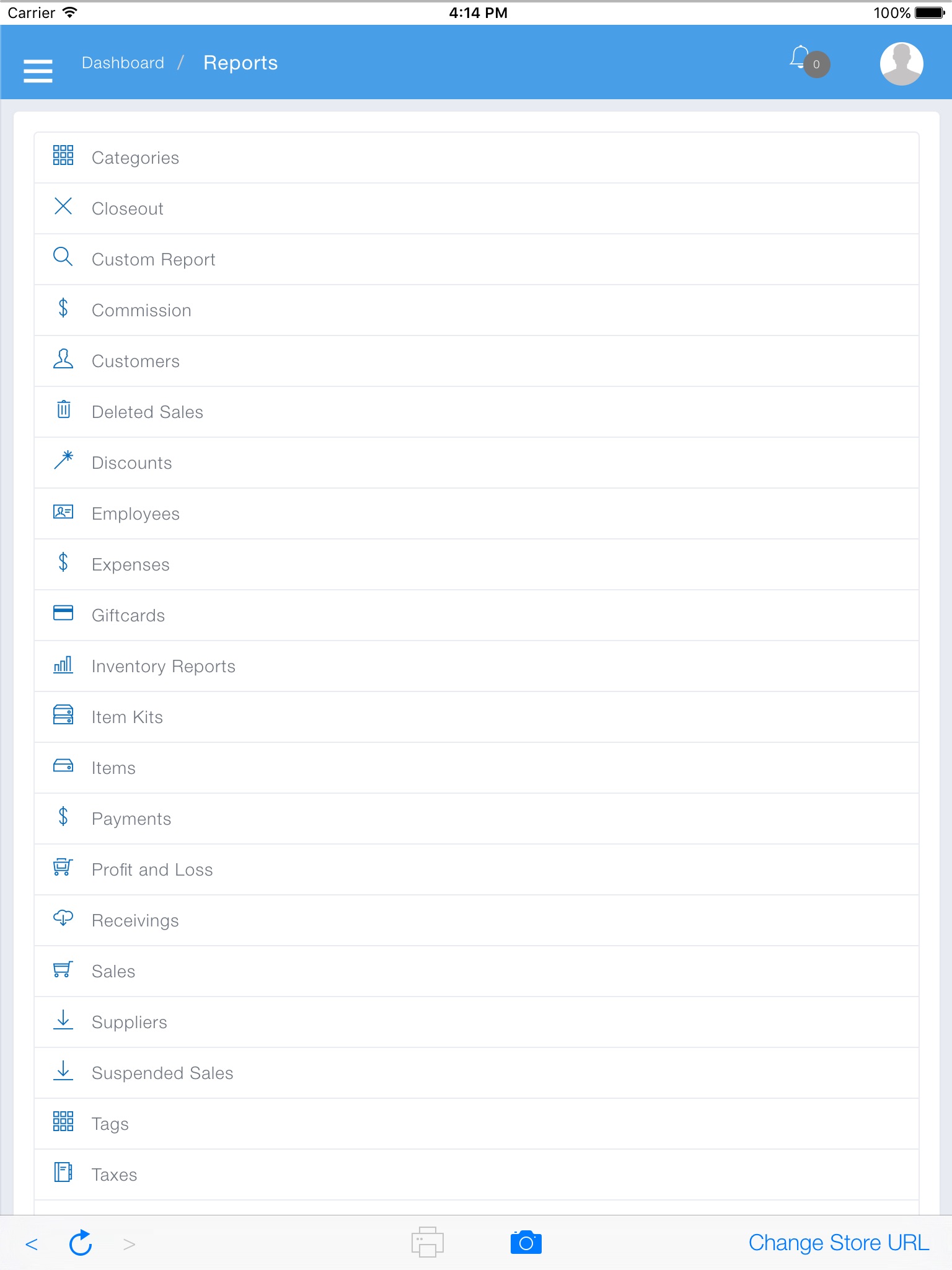Viewport: 952px width, 1270px height.
Task: Open notifications bell icon
Action: (800, 58)
